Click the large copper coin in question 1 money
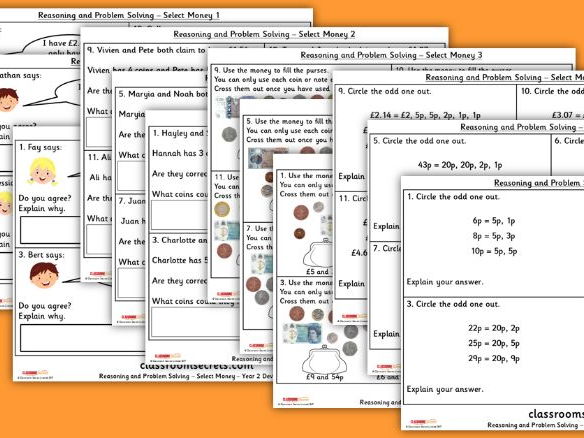 301,213
